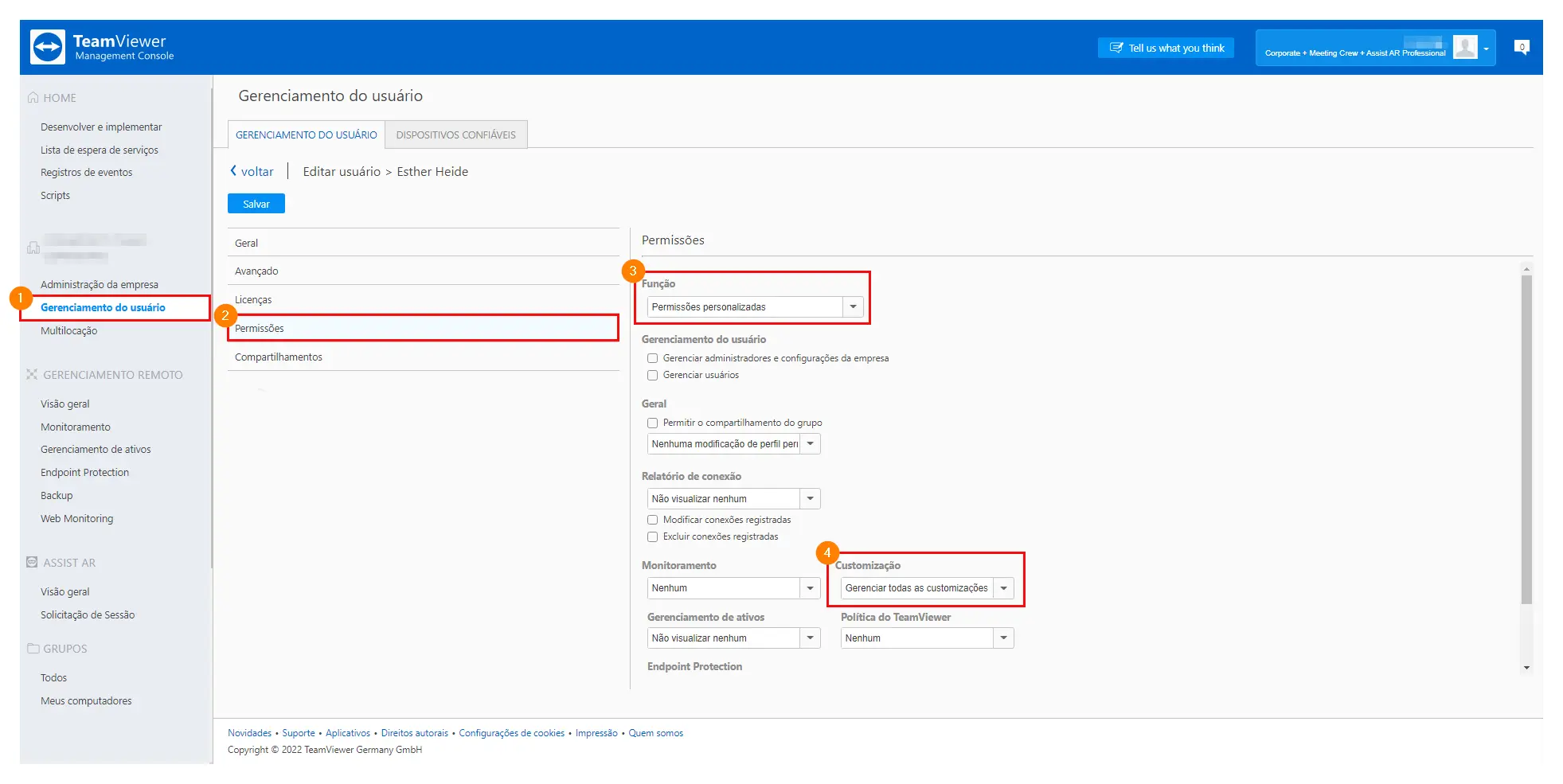Image resolution: width=1563 pixels, height=784 pixels.
Task: Open the Aplicativos footer link
Action: point(348,733)
